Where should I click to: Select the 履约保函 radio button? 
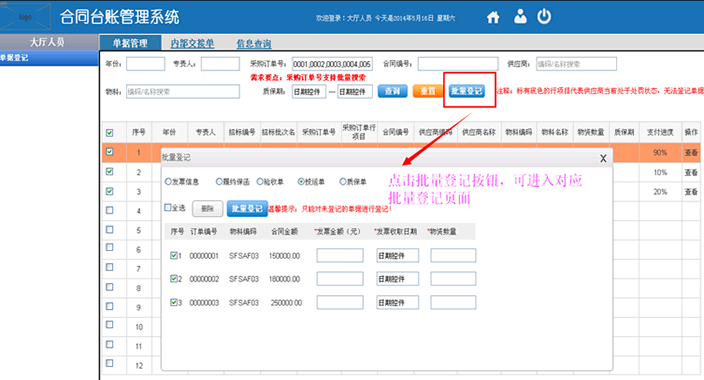click(219, 181)
